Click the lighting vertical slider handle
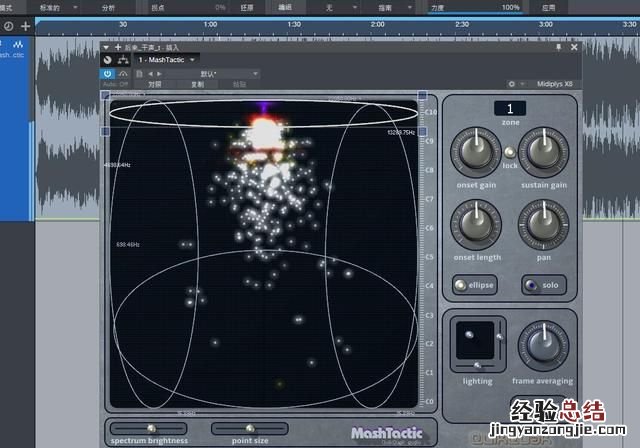Viewport: 640px width, 448px height. point(500,337)
